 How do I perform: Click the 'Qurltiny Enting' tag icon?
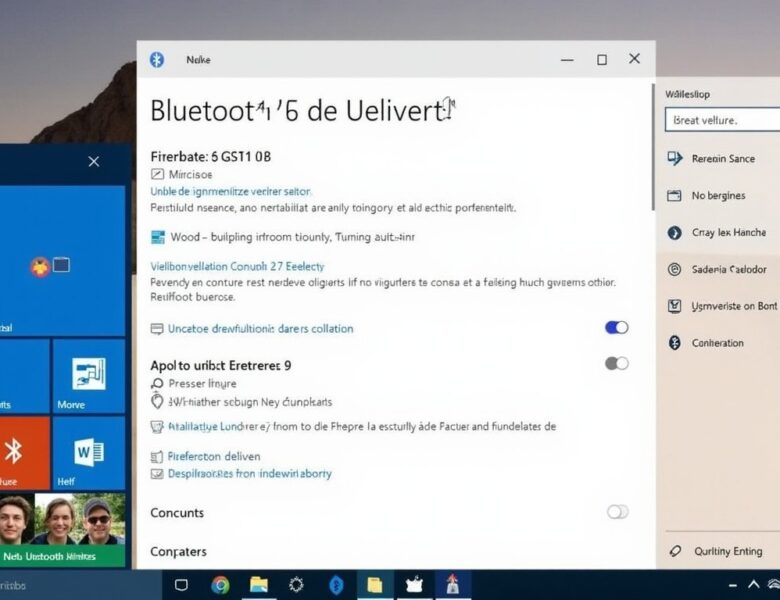[675, 551]
